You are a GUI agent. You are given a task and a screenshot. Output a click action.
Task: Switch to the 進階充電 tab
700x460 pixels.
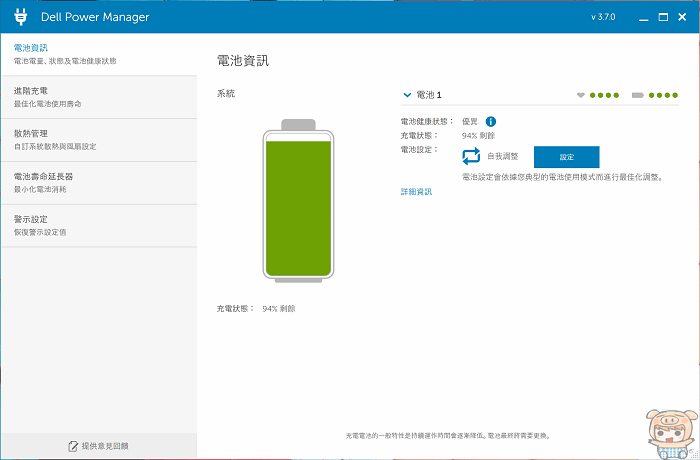98,97
